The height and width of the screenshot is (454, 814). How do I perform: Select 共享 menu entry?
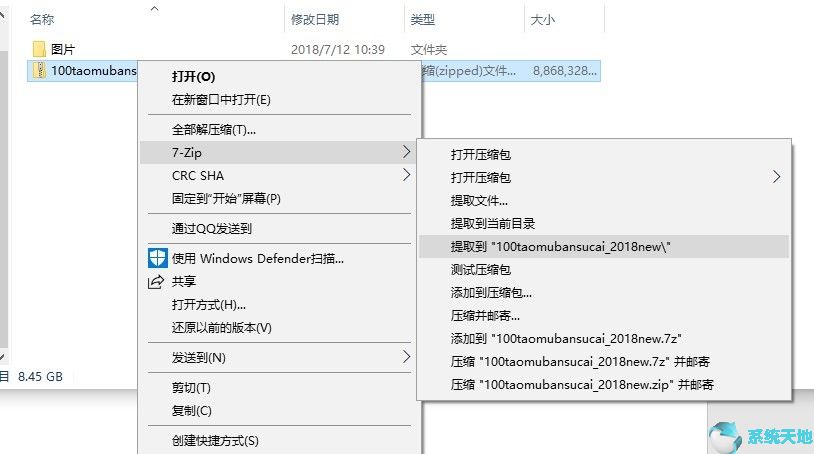coord(184,281)
